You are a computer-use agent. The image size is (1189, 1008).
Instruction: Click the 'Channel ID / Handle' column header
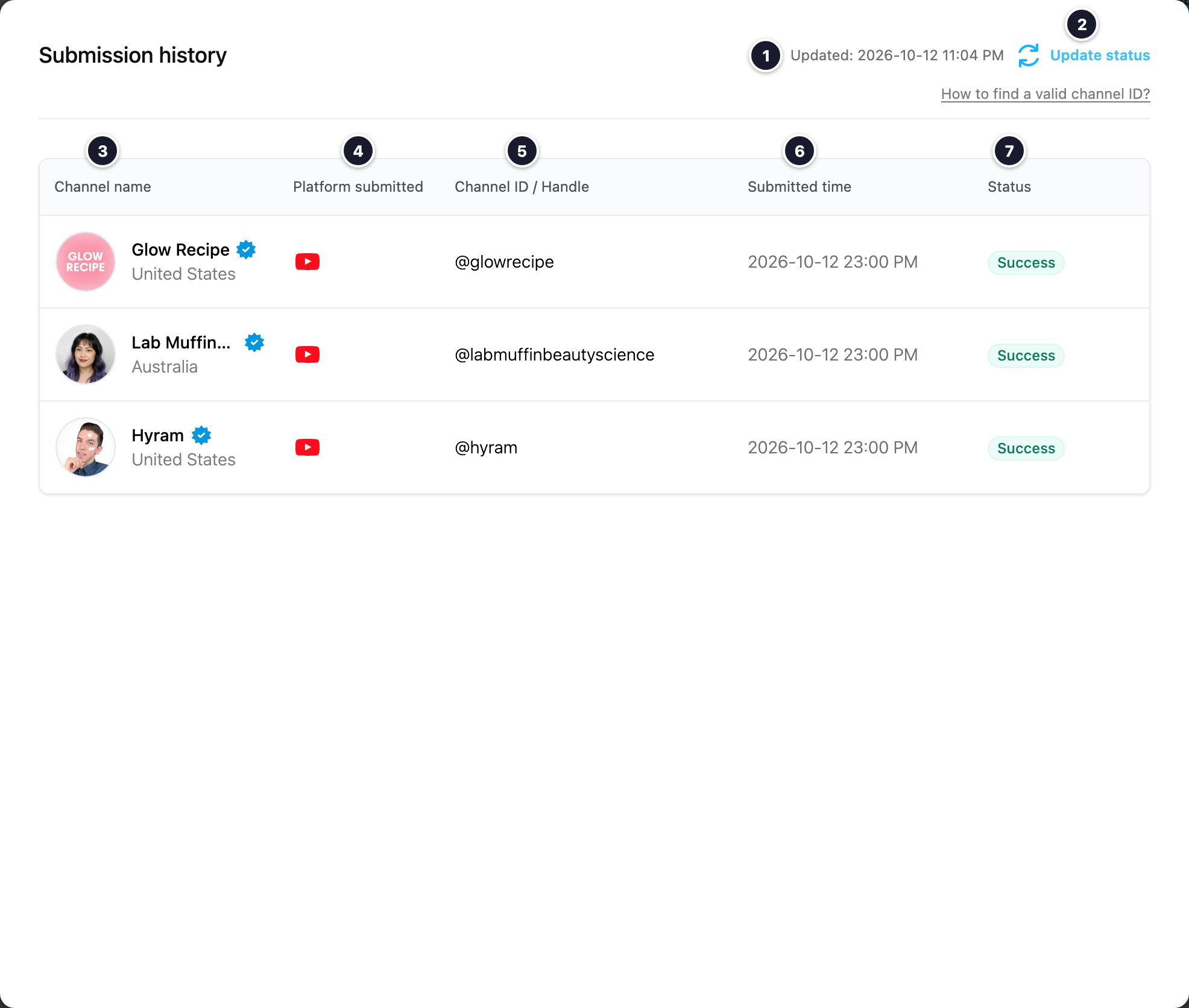click(522, 187)
